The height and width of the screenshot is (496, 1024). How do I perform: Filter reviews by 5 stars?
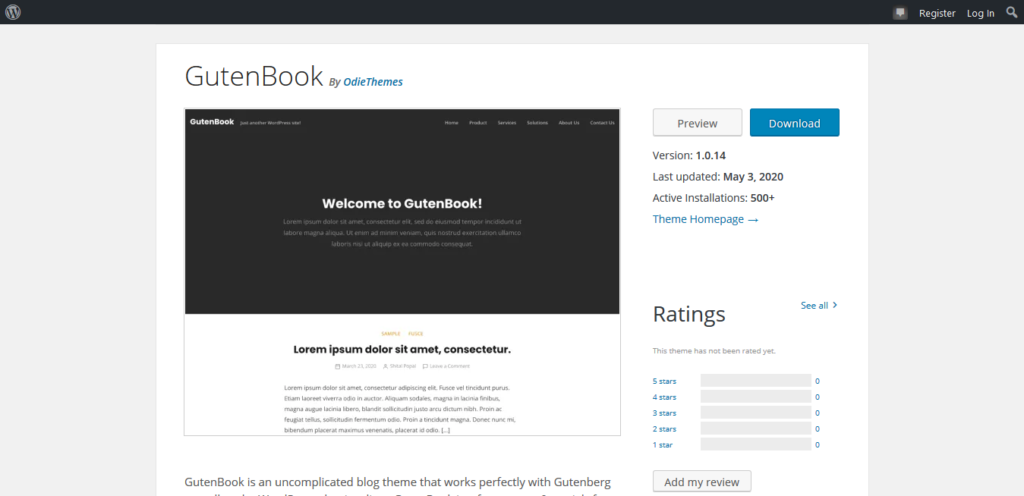tap(665, 381)
